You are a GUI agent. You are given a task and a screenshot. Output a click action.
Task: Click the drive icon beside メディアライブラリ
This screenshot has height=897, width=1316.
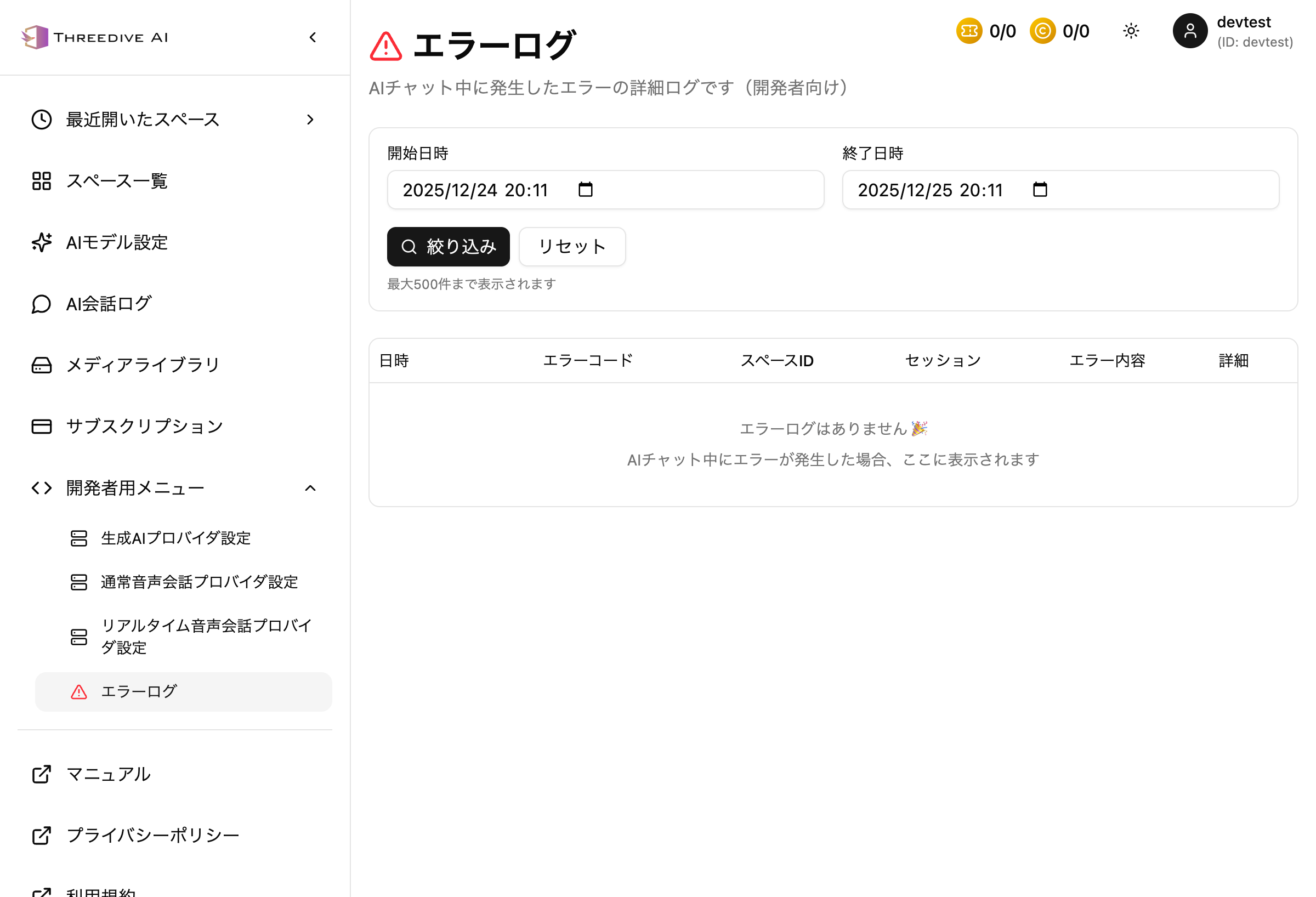(41, 365)
